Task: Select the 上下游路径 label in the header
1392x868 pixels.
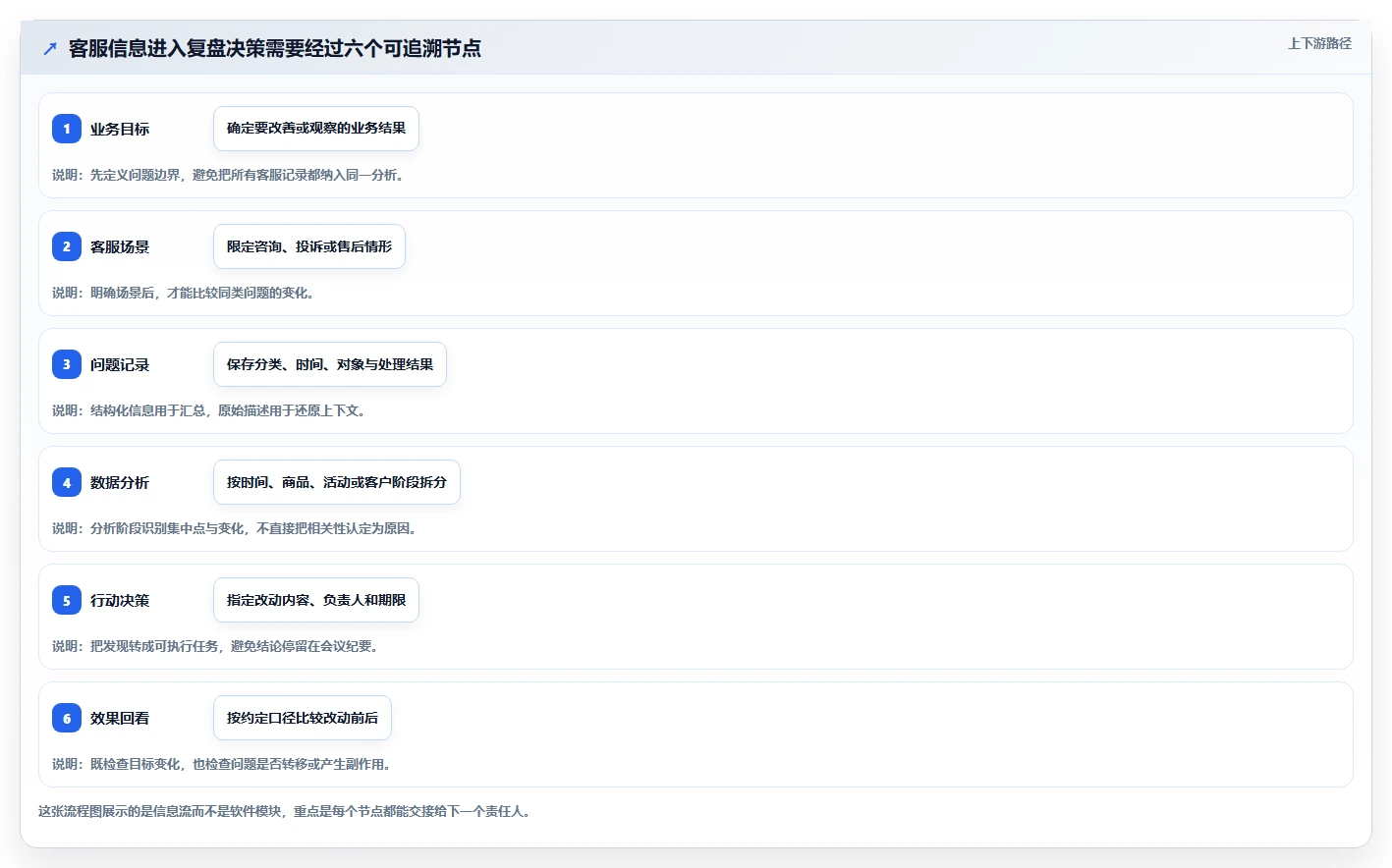Action: click(1319, 43)
